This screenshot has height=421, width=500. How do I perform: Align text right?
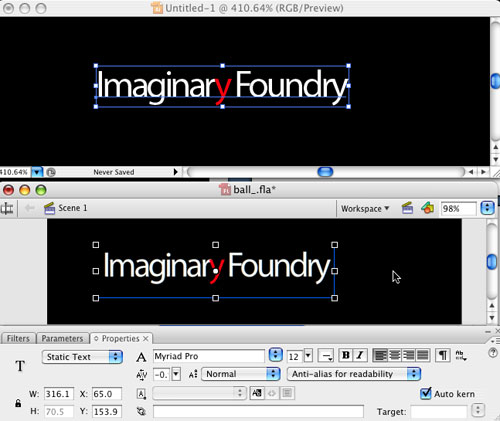pyautogui.click(x=408, y=355)
